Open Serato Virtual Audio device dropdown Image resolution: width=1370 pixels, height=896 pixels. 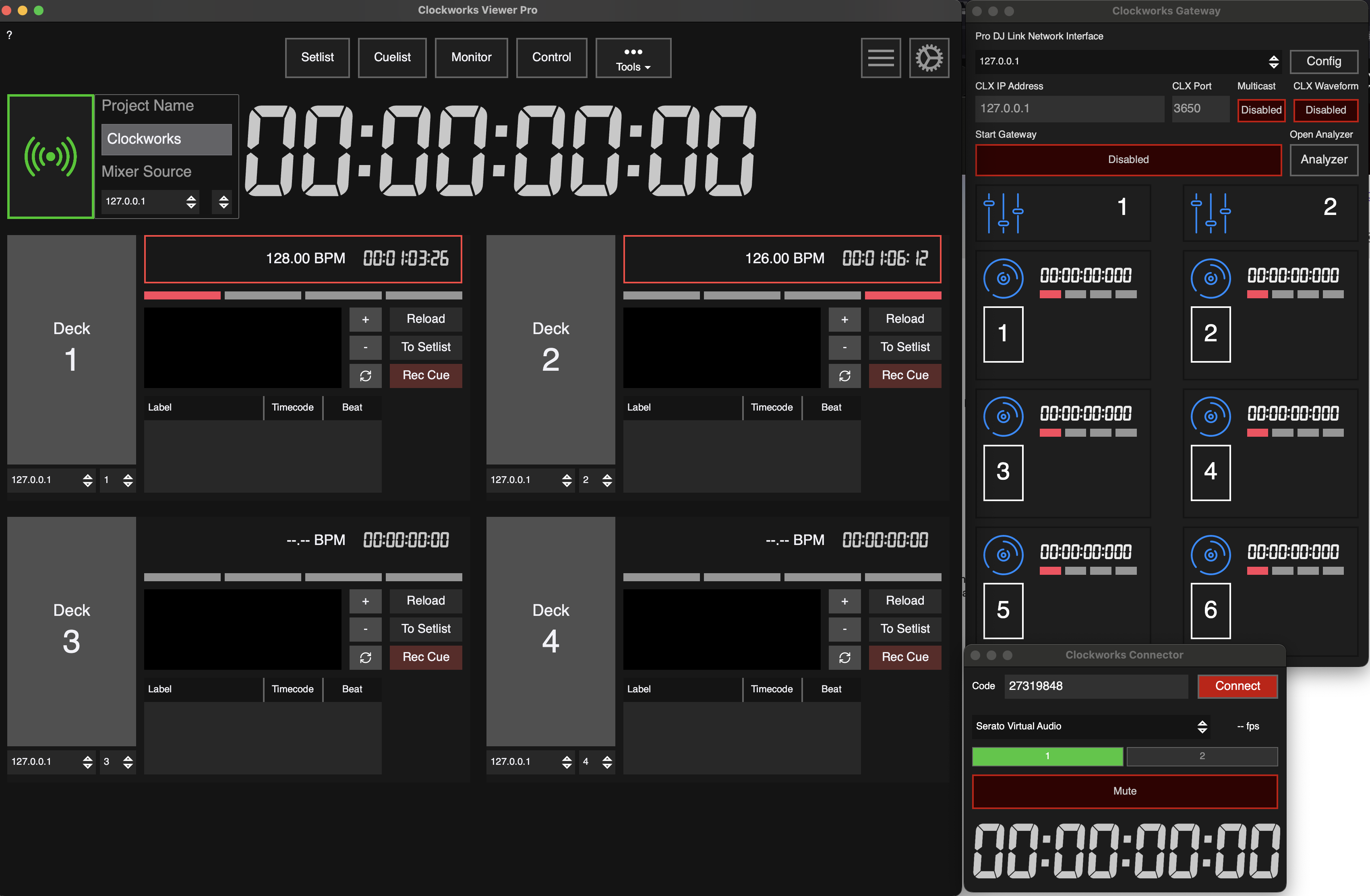[1090, 726]
